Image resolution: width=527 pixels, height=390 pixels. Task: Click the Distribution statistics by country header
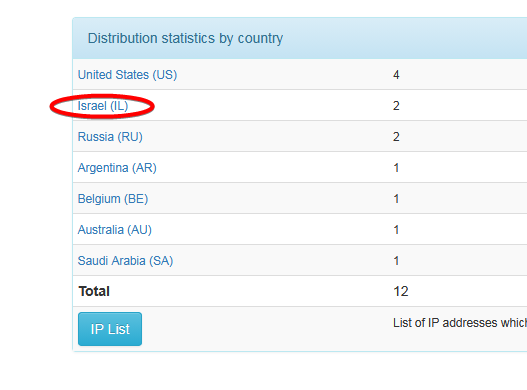point(185,38)
